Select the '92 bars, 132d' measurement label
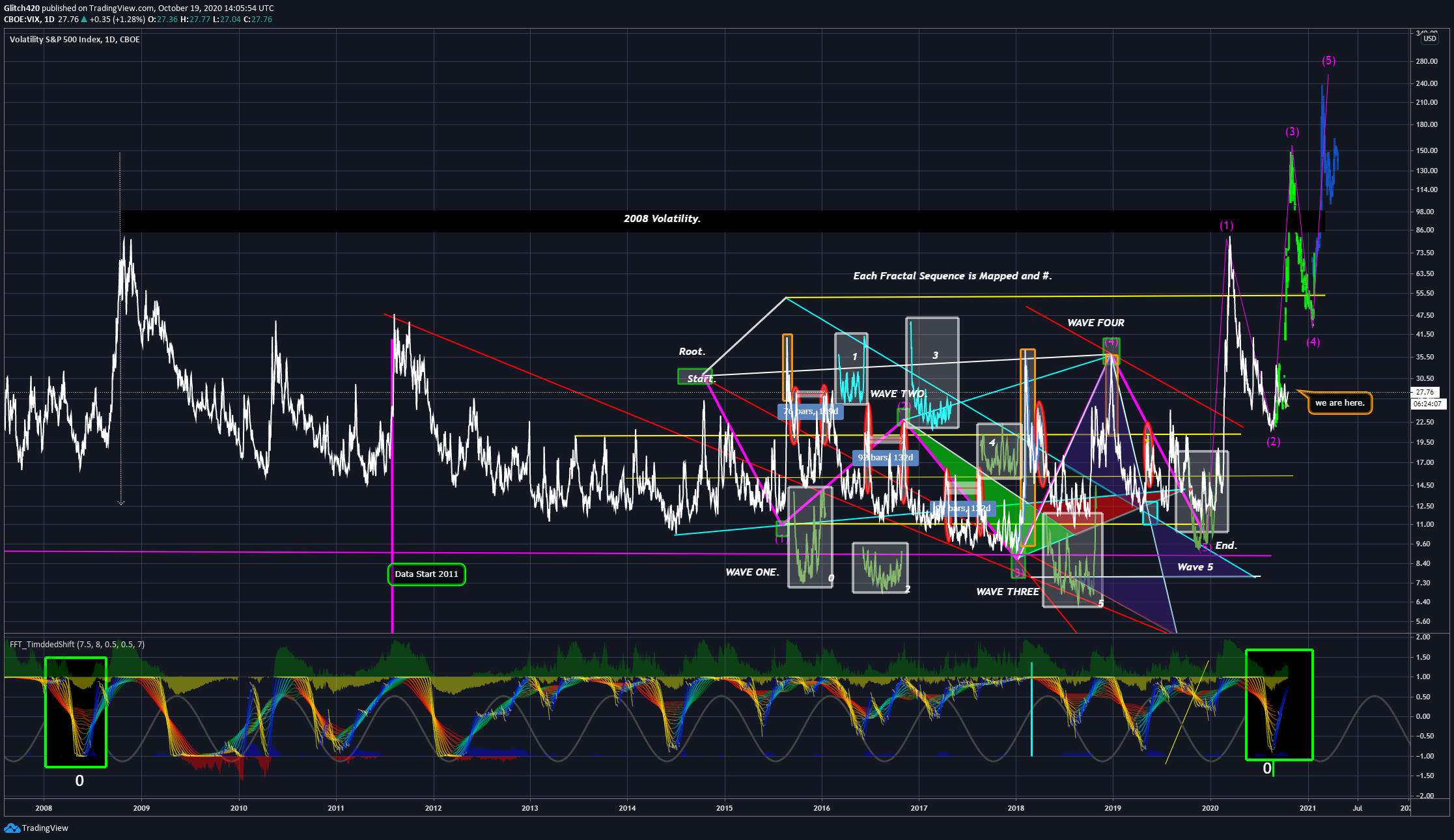 (x=886, y=458)
